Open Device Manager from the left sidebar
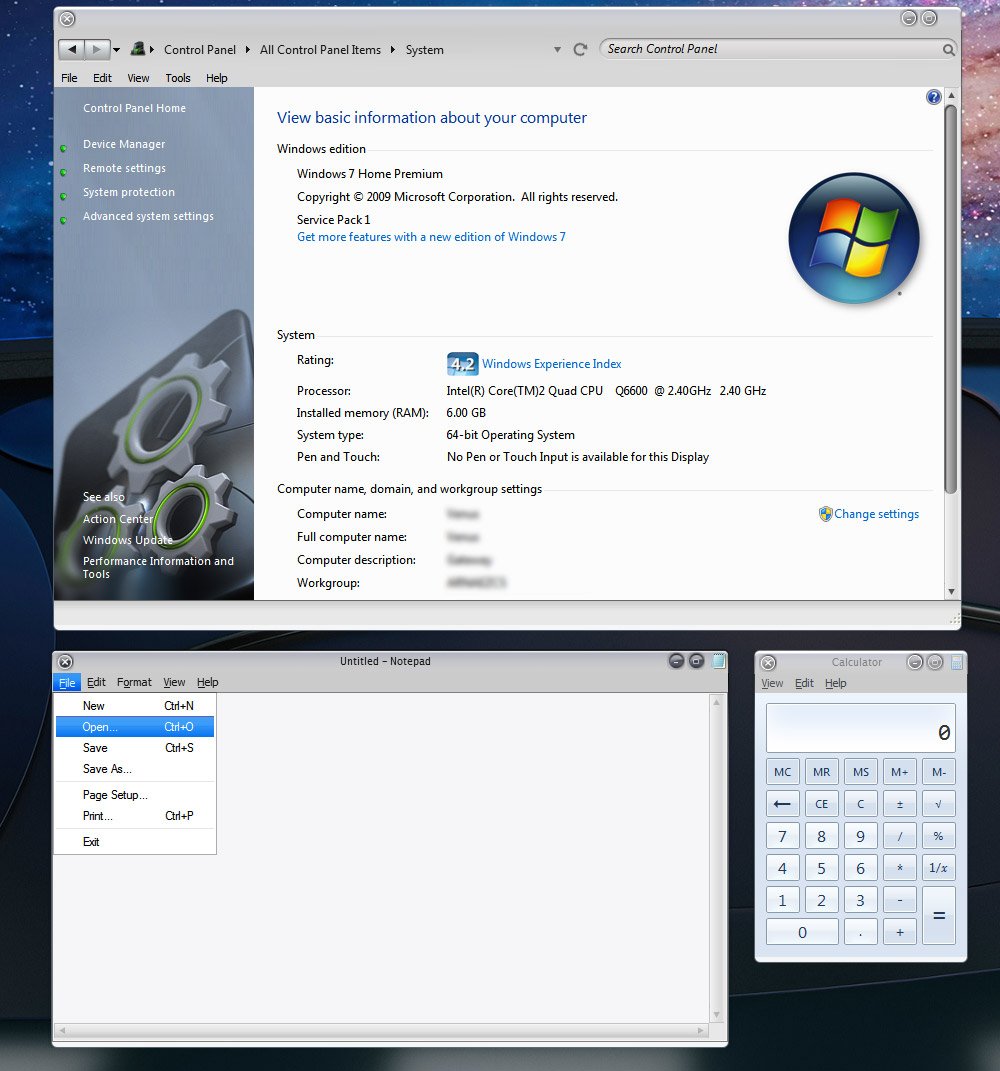1000x1071 pixels. tap(124, 144)
